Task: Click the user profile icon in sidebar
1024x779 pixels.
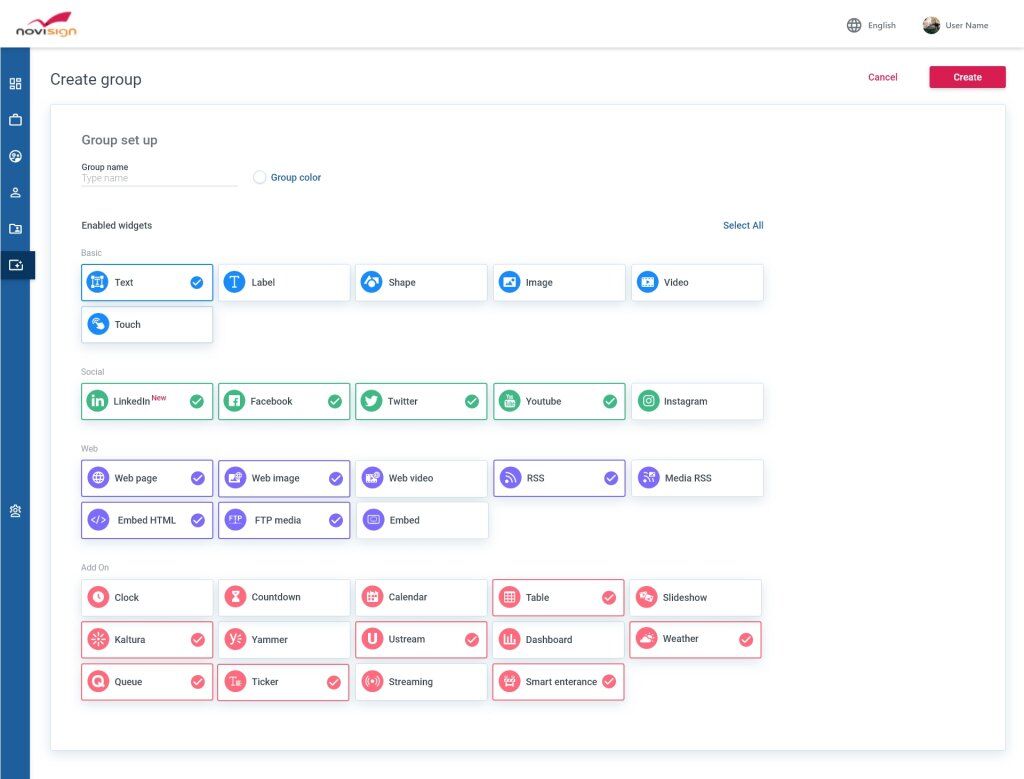Action: [x=15, y=192]
